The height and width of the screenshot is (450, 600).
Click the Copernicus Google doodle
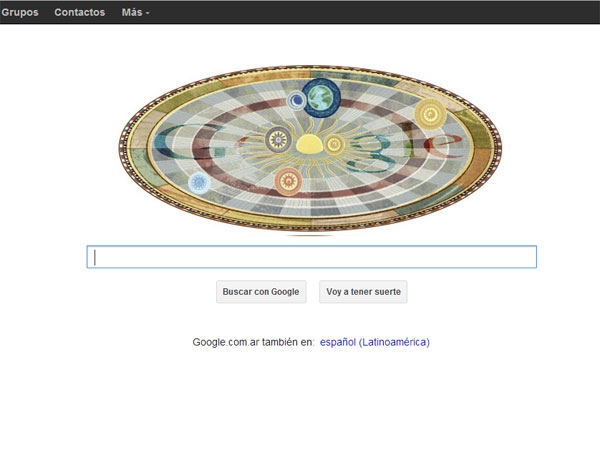click(310, 148)
